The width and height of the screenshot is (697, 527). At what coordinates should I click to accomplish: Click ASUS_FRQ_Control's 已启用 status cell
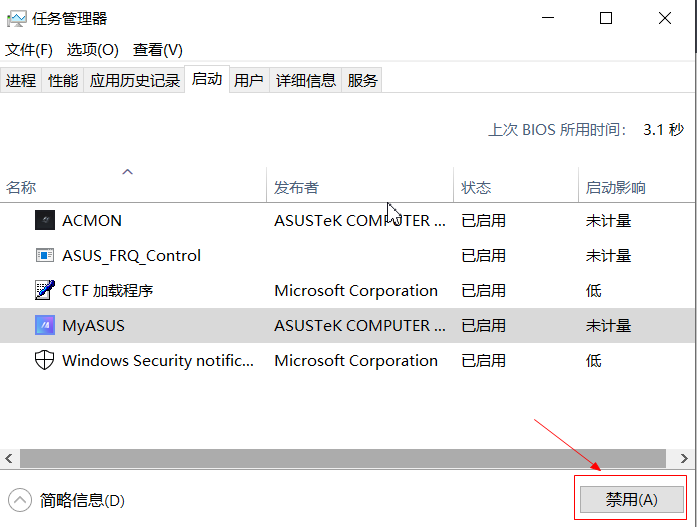pyautogui.click(x=483, y=256)
